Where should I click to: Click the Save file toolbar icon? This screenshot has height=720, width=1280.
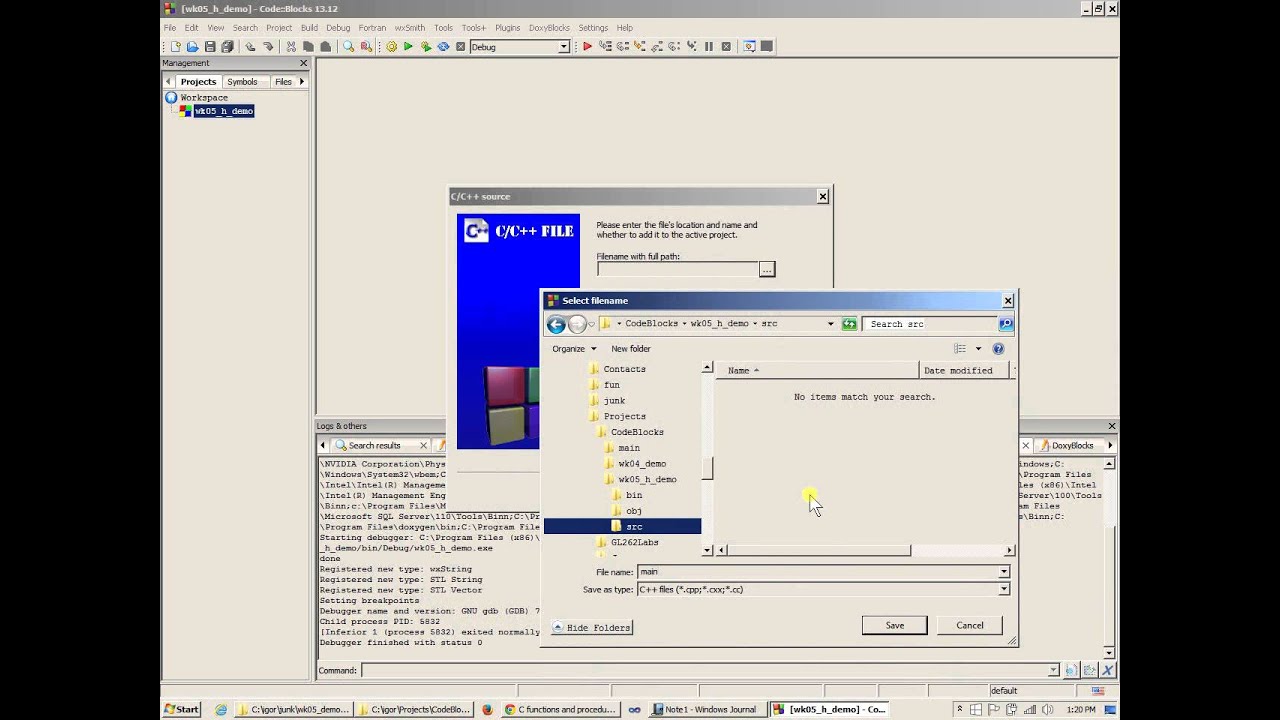pos(210,46)
